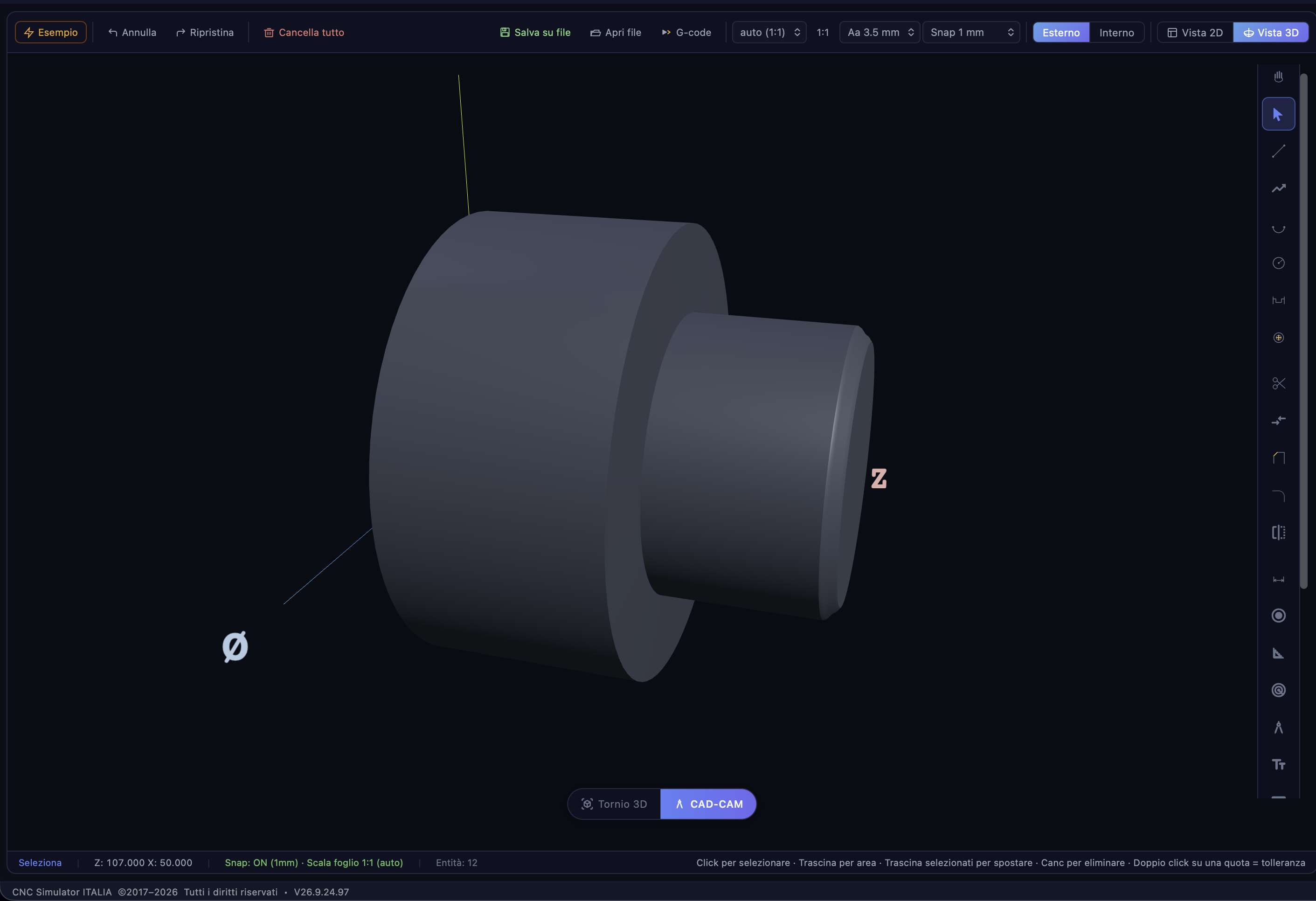
Task: Undo with the Annulla button
Action: (x=132, y=32)
